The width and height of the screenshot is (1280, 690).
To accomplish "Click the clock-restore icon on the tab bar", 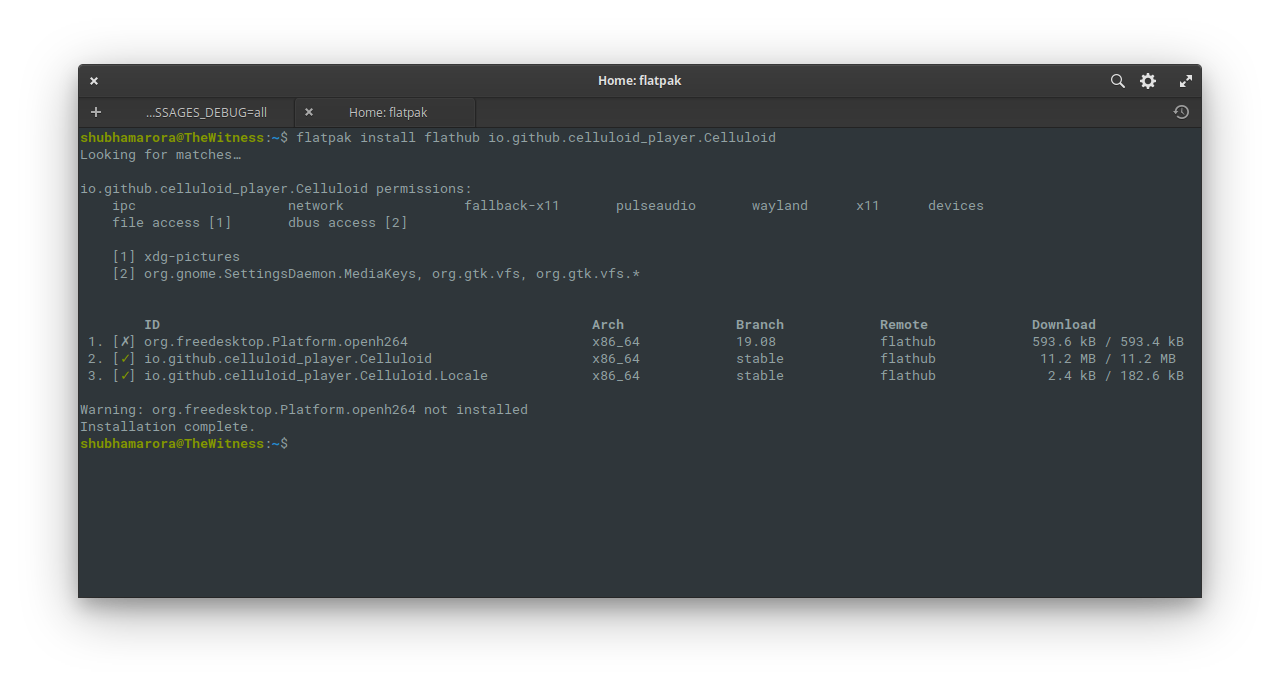I will pyautogui.click(x=1181, y=112).
